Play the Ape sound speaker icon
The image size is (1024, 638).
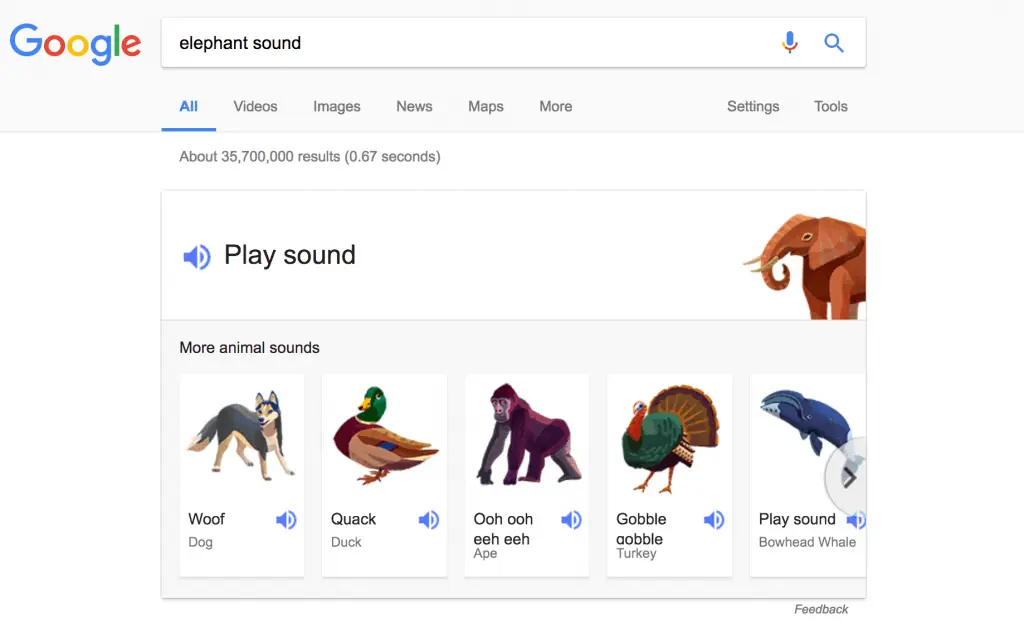point(571,520)
